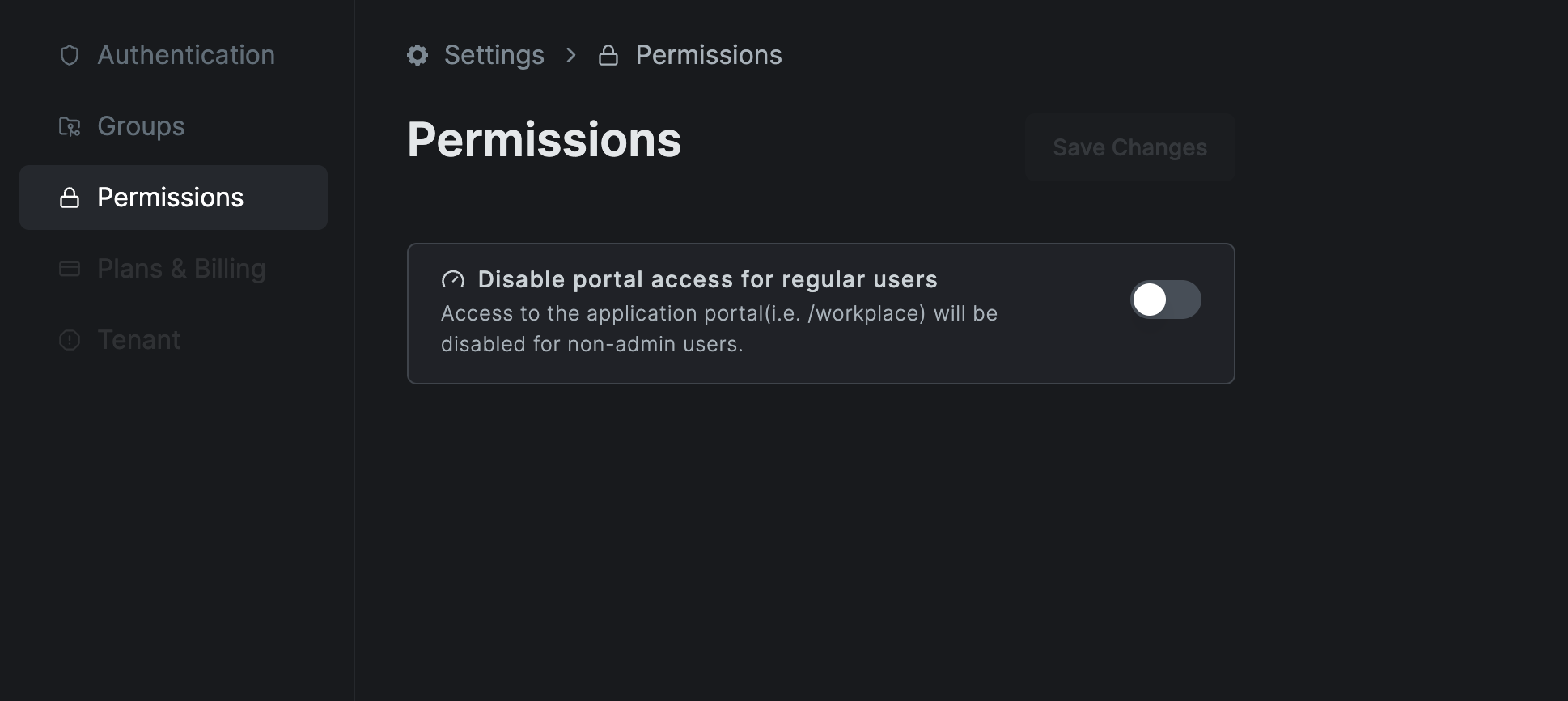Click Permissions text in the breadcrumb
This screenshot has height=701, width=1568.
point(709,55)
